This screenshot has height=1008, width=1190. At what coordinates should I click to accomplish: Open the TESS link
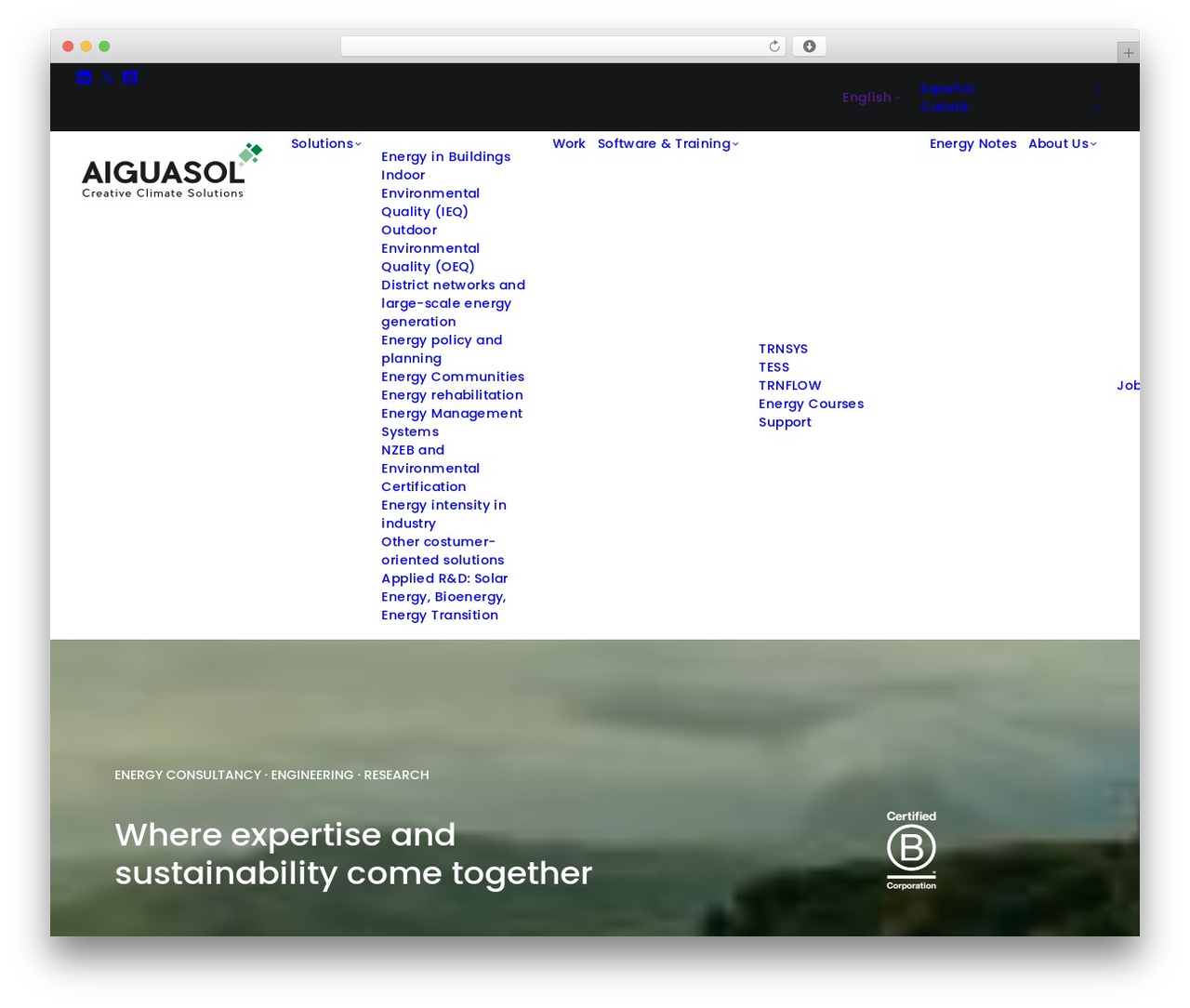tap(773, 367)
